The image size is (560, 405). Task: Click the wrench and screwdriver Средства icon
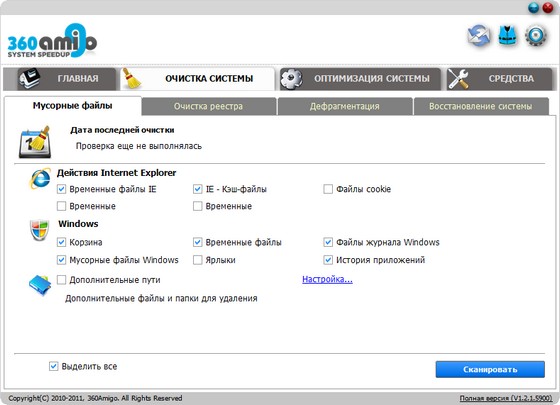tap(458, 79)
